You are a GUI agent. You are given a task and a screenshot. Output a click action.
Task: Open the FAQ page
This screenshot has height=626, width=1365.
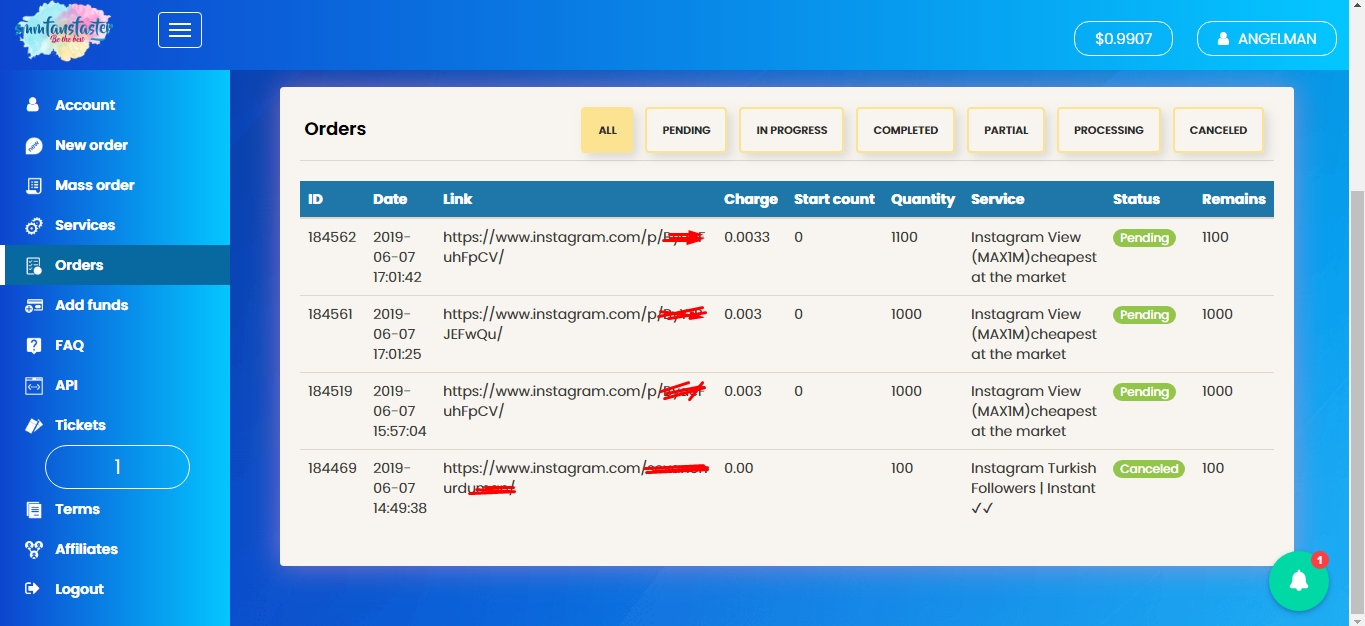click(69, 345)
